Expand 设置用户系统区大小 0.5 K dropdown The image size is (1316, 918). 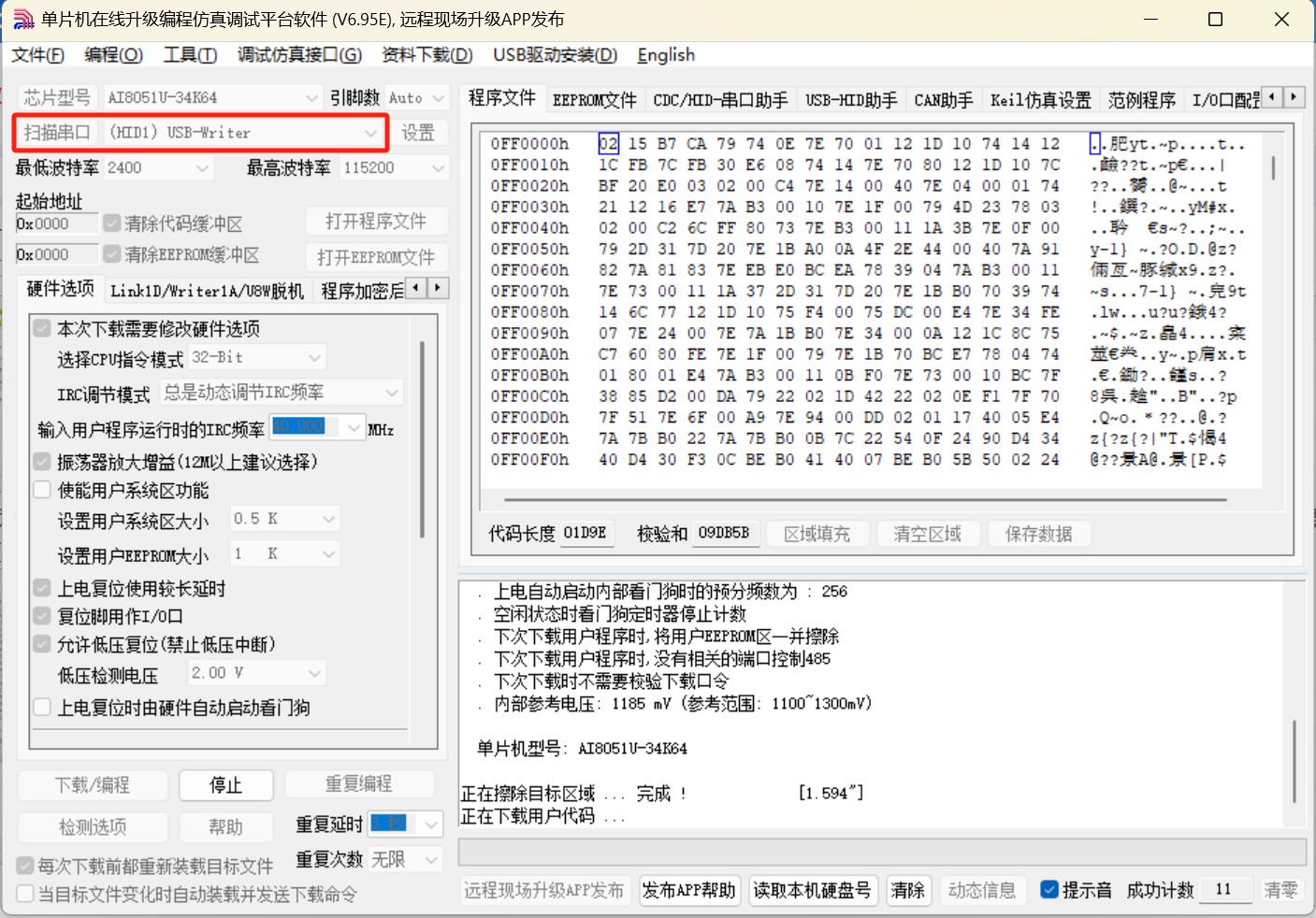coord(328,519)
